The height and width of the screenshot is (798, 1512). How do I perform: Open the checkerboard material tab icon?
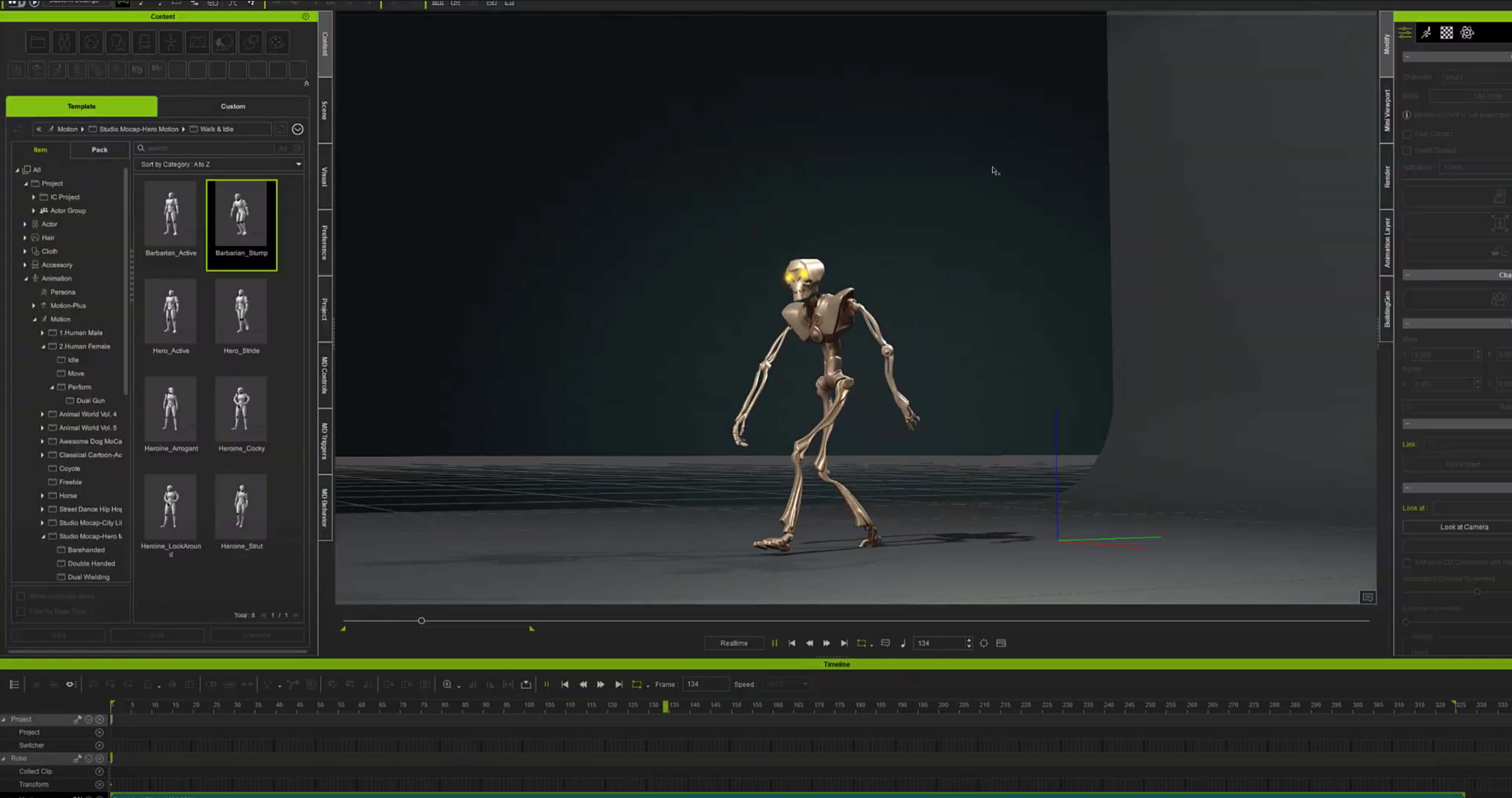point(1446,33)
